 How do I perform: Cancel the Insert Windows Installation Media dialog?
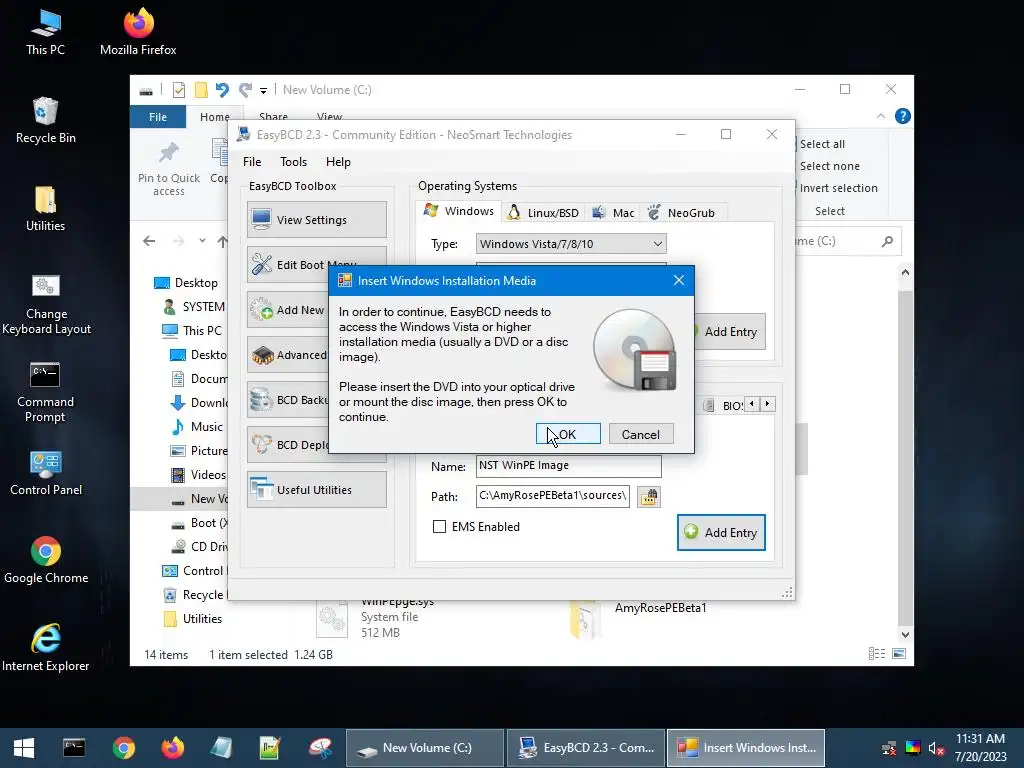click(x=641, y=434)
